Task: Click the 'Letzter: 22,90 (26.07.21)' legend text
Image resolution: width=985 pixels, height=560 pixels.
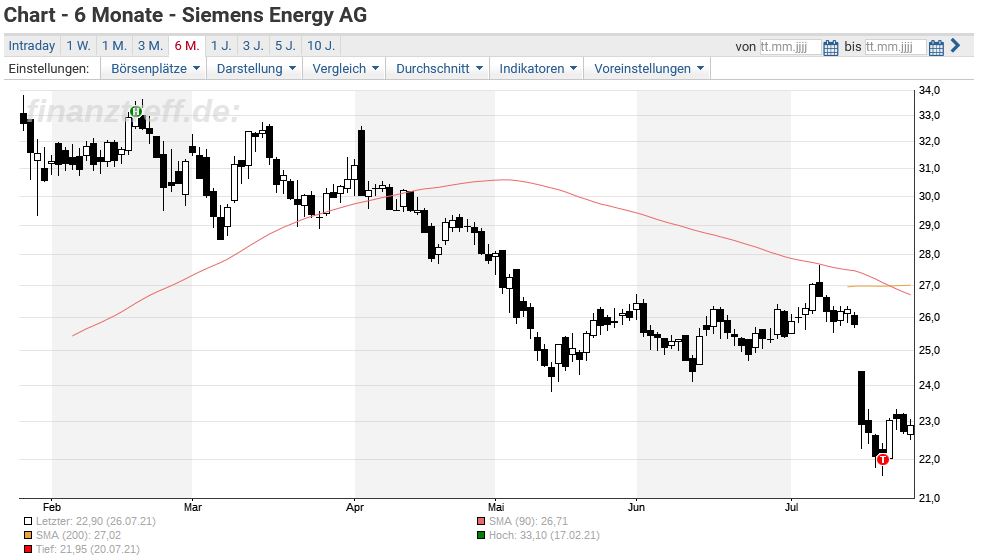Action: coord(95,521)
